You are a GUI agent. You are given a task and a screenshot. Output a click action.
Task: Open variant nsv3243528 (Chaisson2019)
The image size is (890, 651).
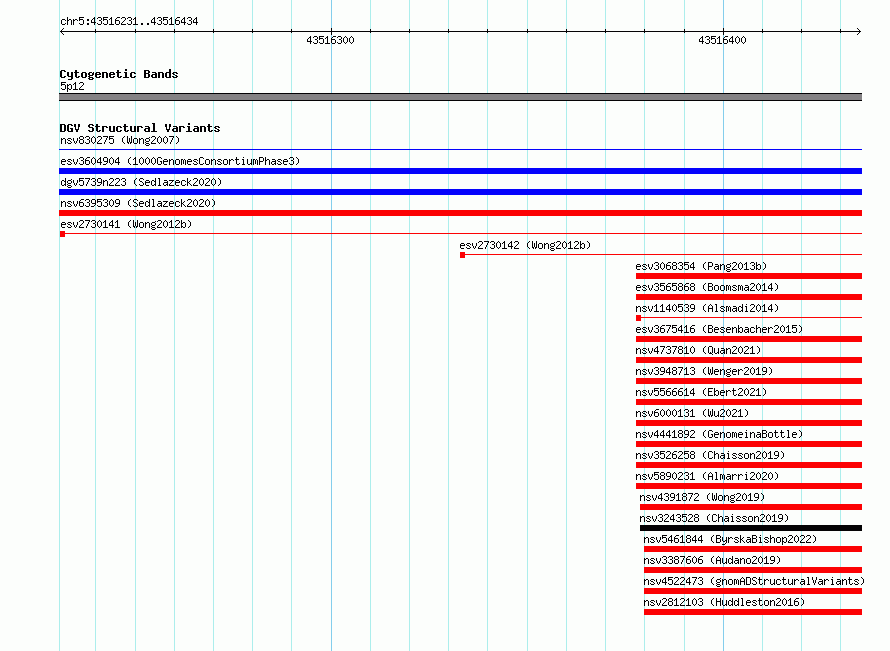(714, 518)
